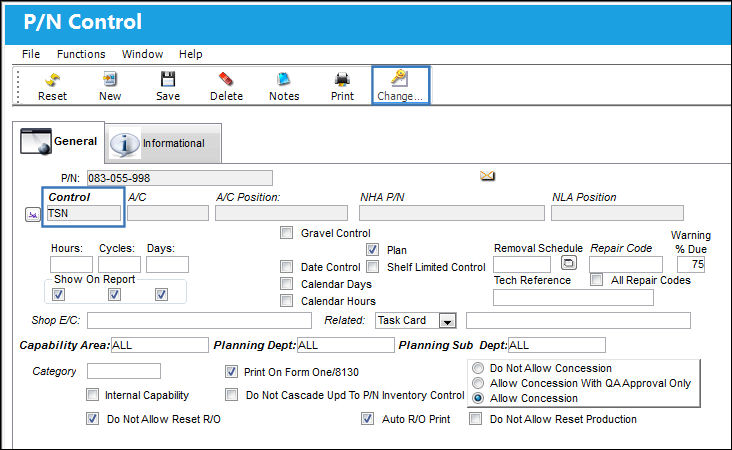Uncheck Do Not Allow Reset R/O
This screenshot has height=450, width=732.
(92, 418)
